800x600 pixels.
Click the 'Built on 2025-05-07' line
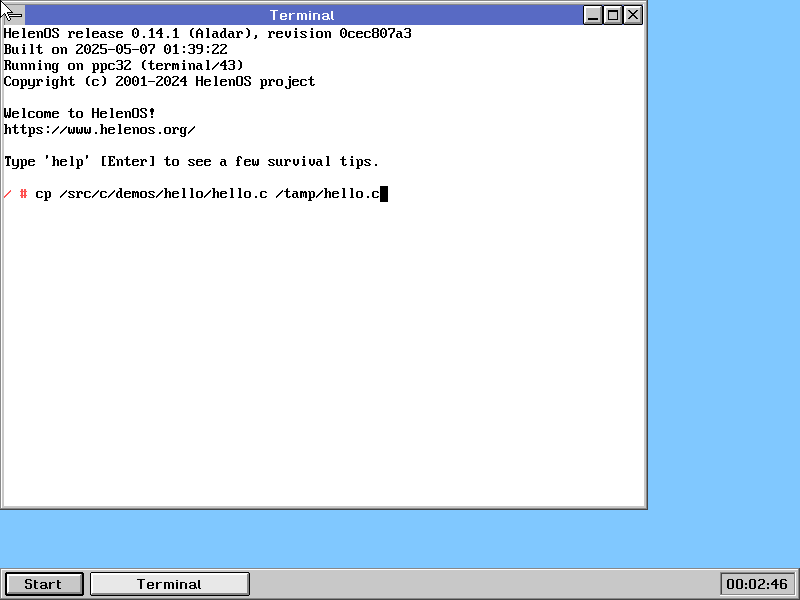115,49
